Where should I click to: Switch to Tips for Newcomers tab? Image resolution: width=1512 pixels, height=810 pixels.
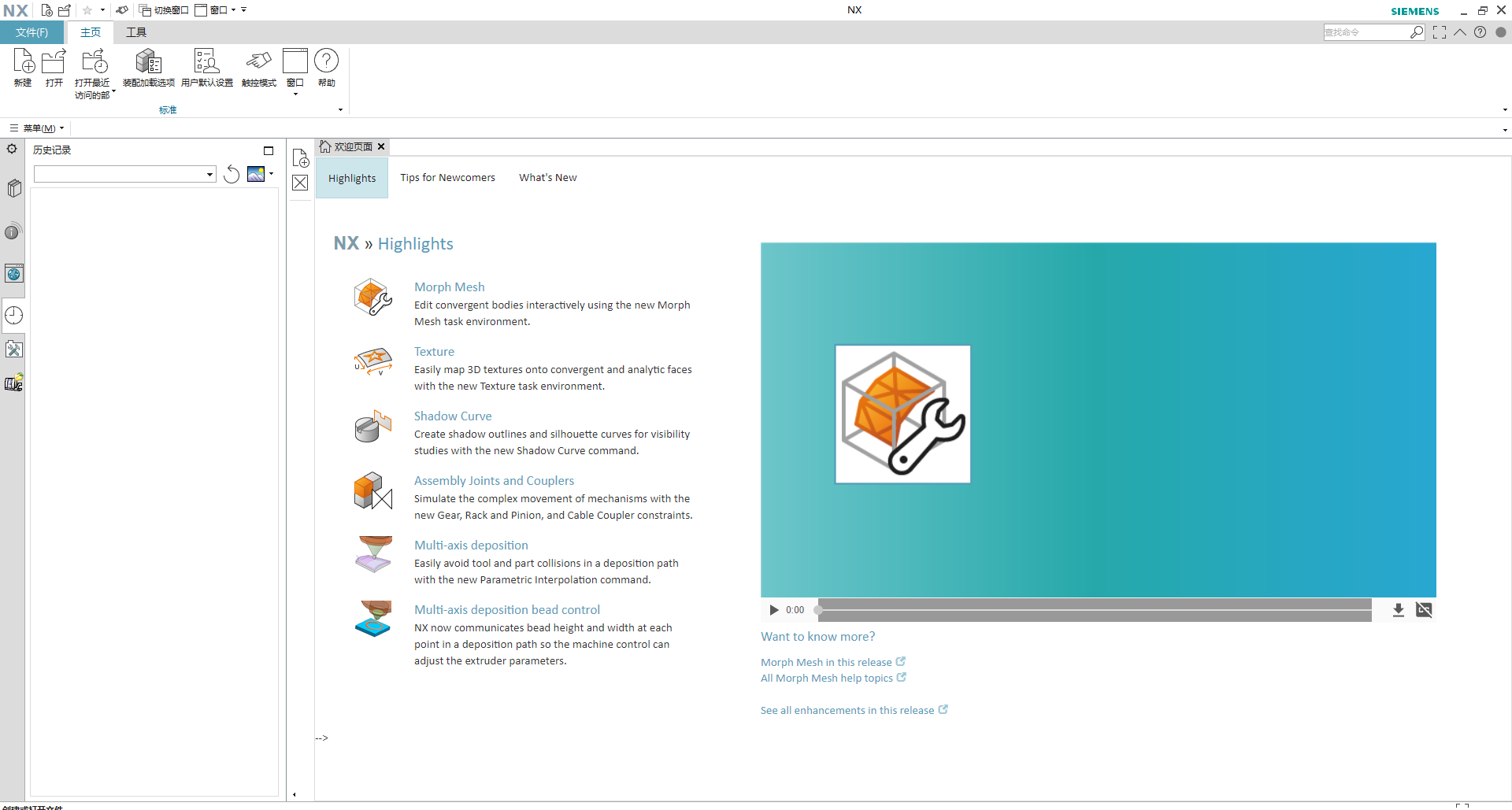pos(447,178)
